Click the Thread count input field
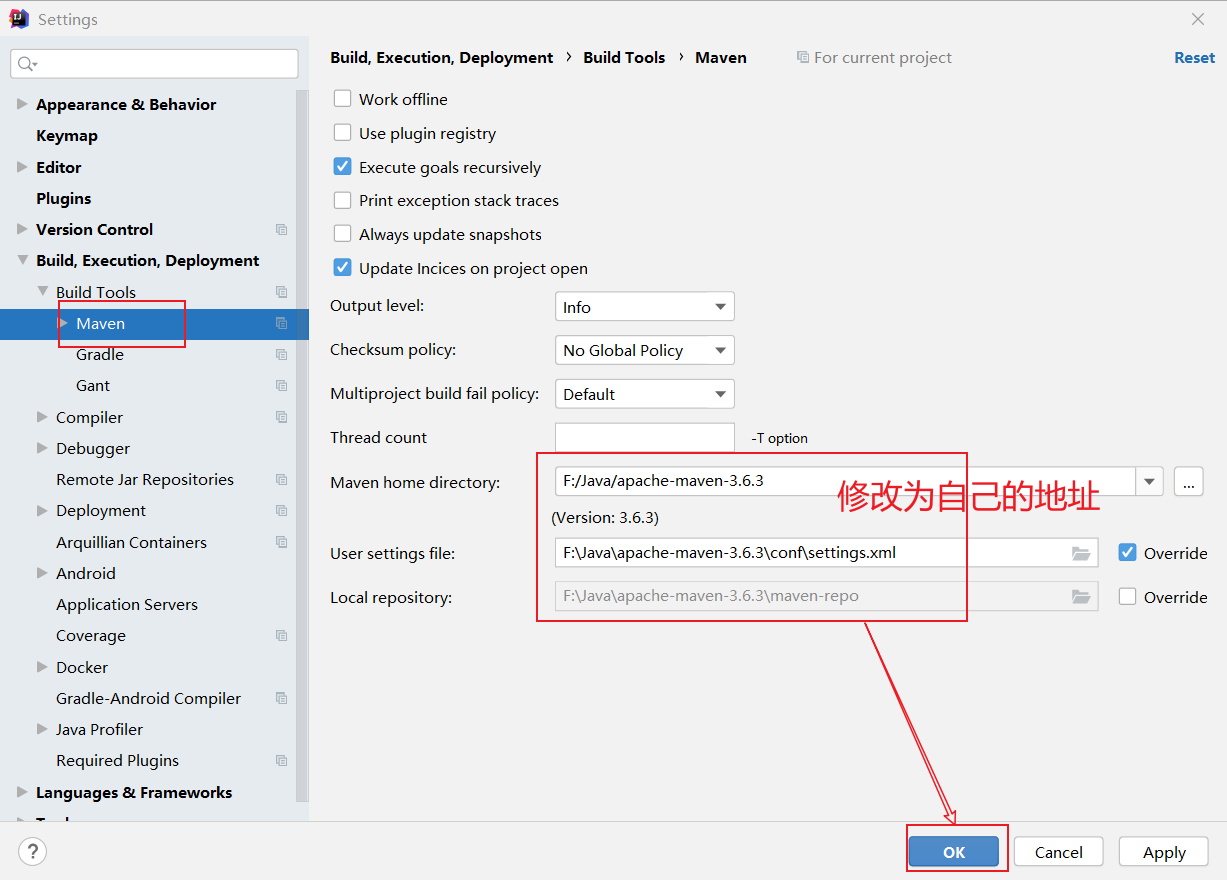The height and width of the screenshot is (880, 1227). point(644,438)
